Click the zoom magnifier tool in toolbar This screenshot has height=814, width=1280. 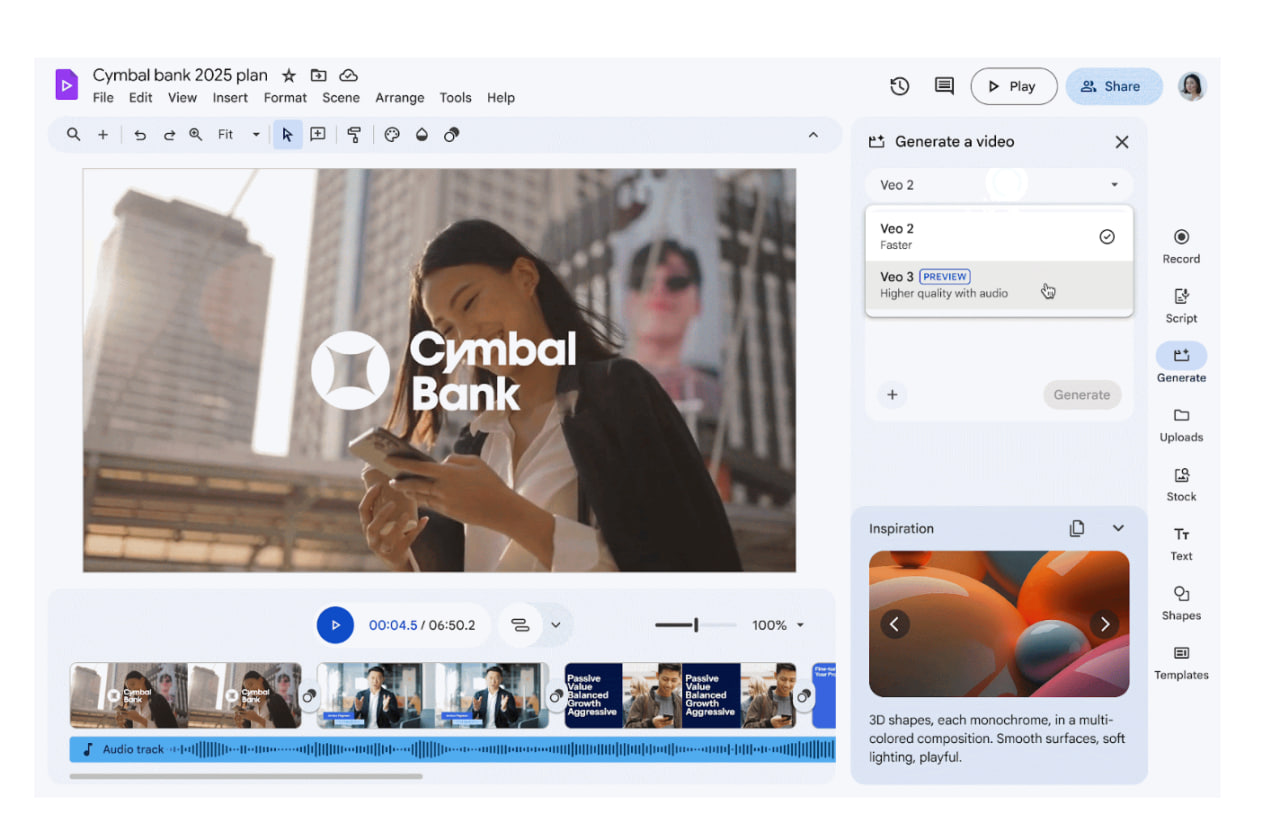pos(196,134)
